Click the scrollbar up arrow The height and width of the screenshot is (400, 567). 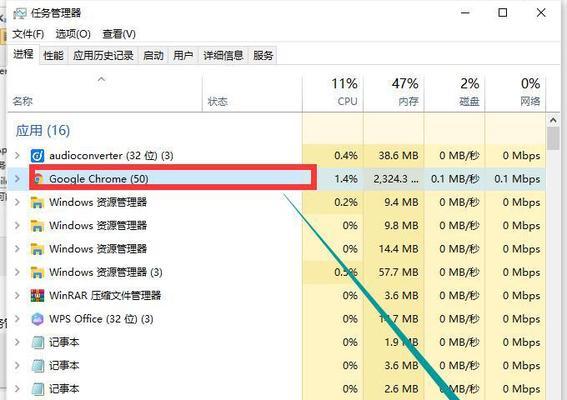click(553, 120)
